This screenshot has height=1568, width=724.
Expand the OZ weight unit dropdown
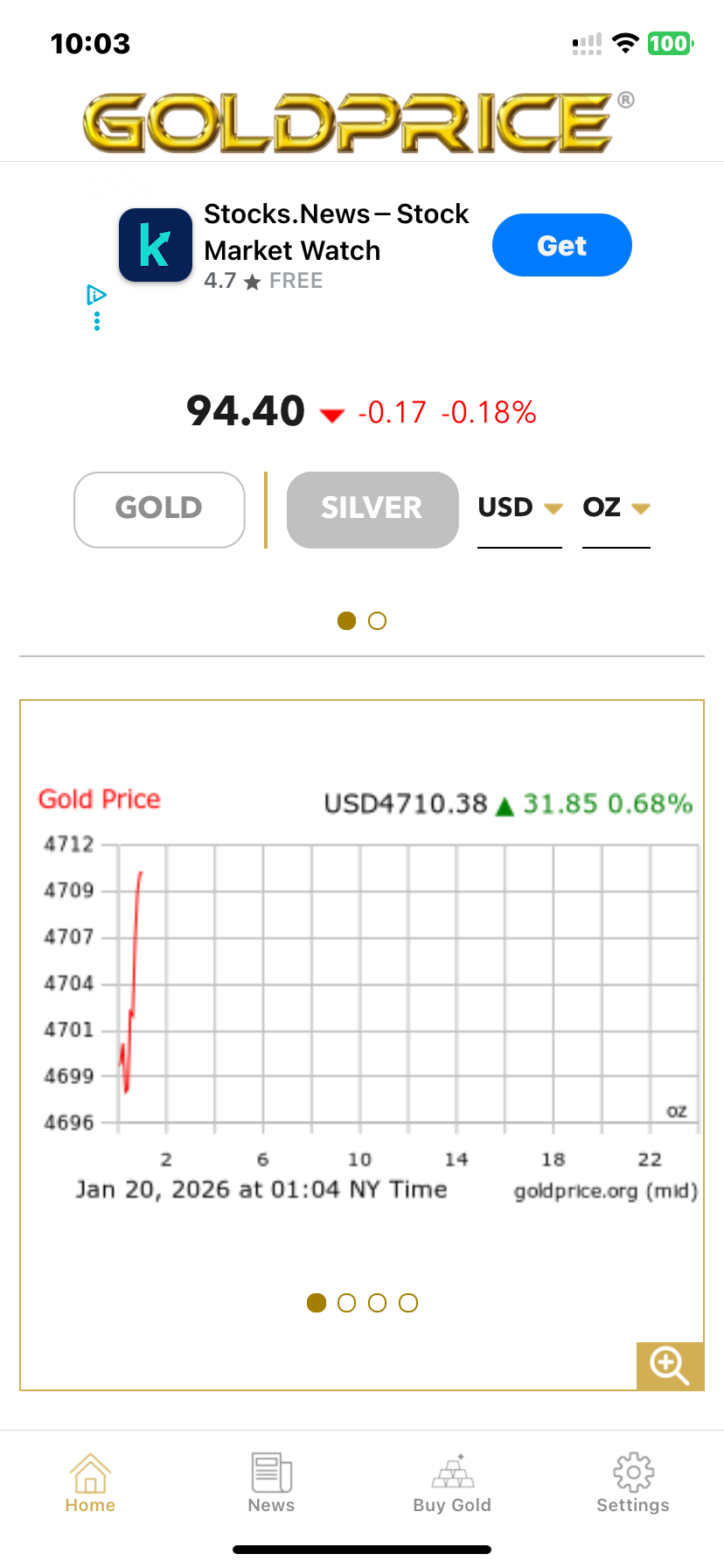616,508
